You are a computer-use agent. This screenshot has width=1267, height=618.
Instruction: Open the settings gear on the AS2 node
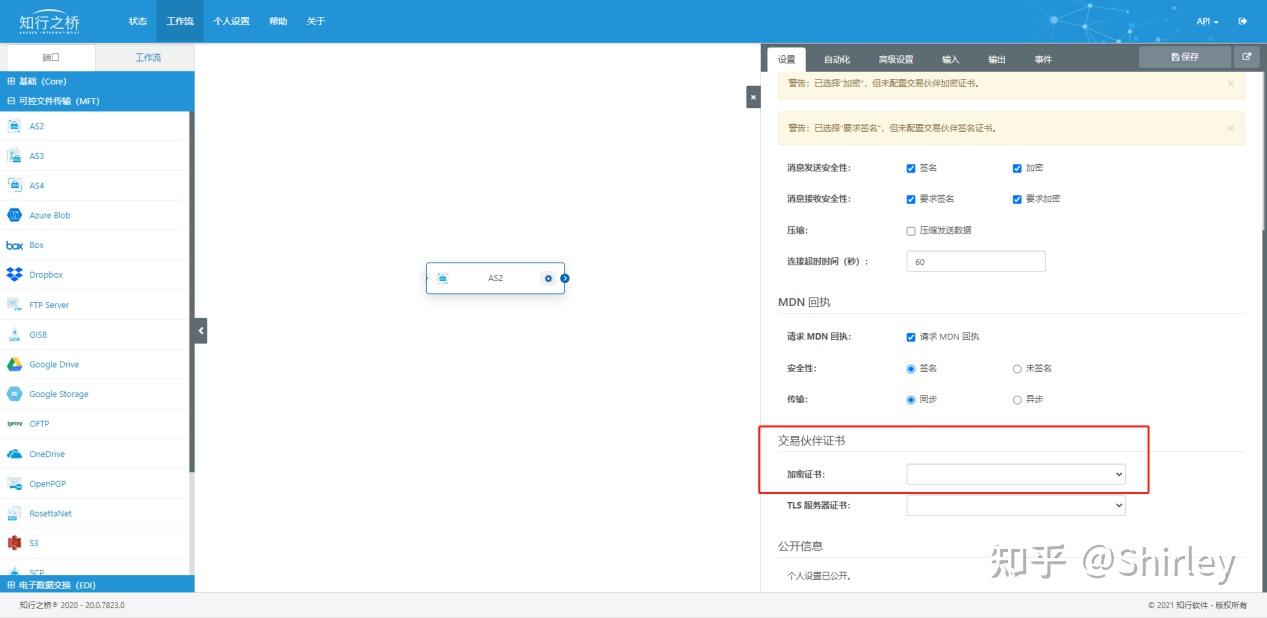[x=548, y=278]
